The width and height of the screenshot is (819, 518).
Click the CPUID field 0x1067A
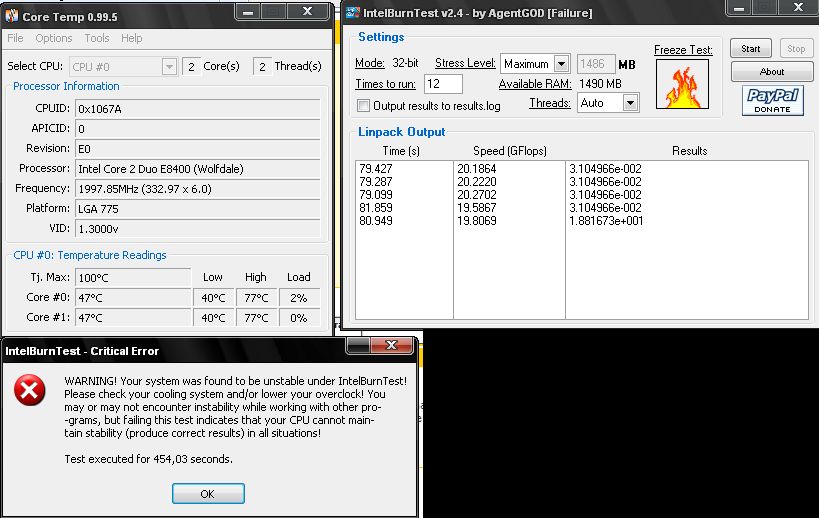point(197,109)
